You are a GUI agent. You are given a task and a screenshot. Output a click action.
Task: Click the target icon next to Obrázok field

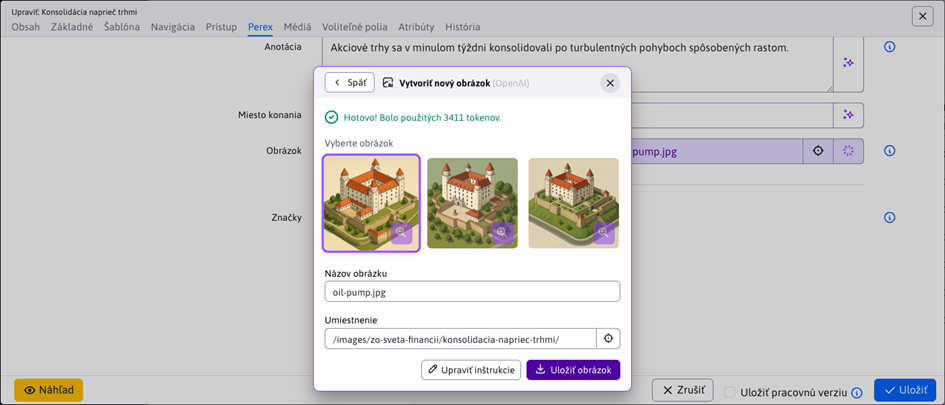(x=818, y=151)
